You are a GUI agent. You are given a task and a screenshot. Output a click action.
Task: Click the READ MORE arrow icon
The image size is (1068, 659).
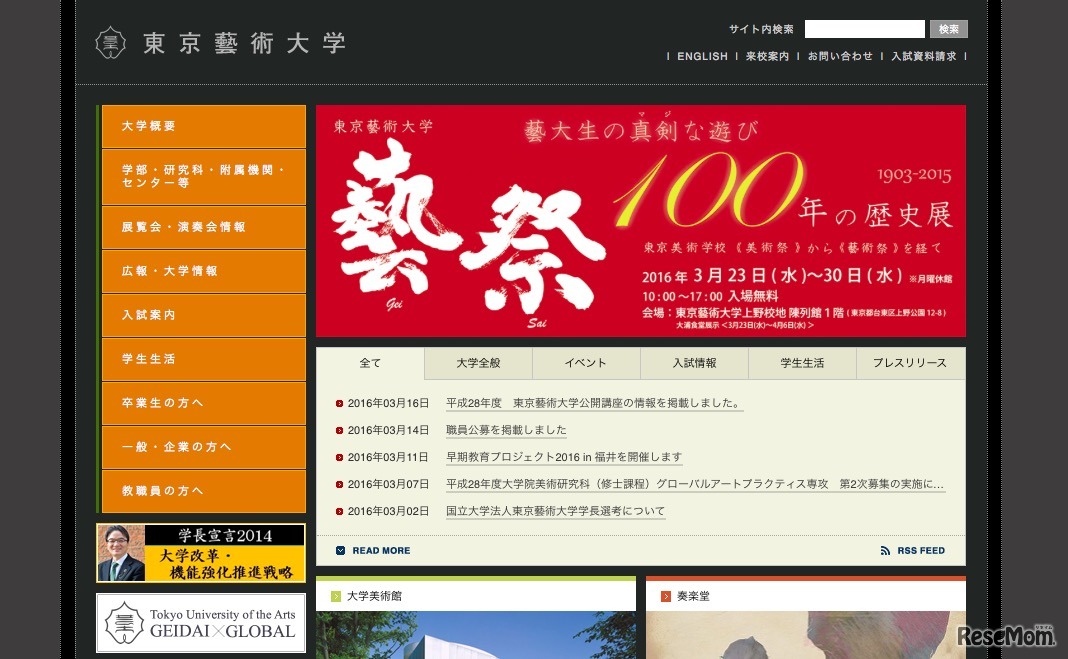341,551
